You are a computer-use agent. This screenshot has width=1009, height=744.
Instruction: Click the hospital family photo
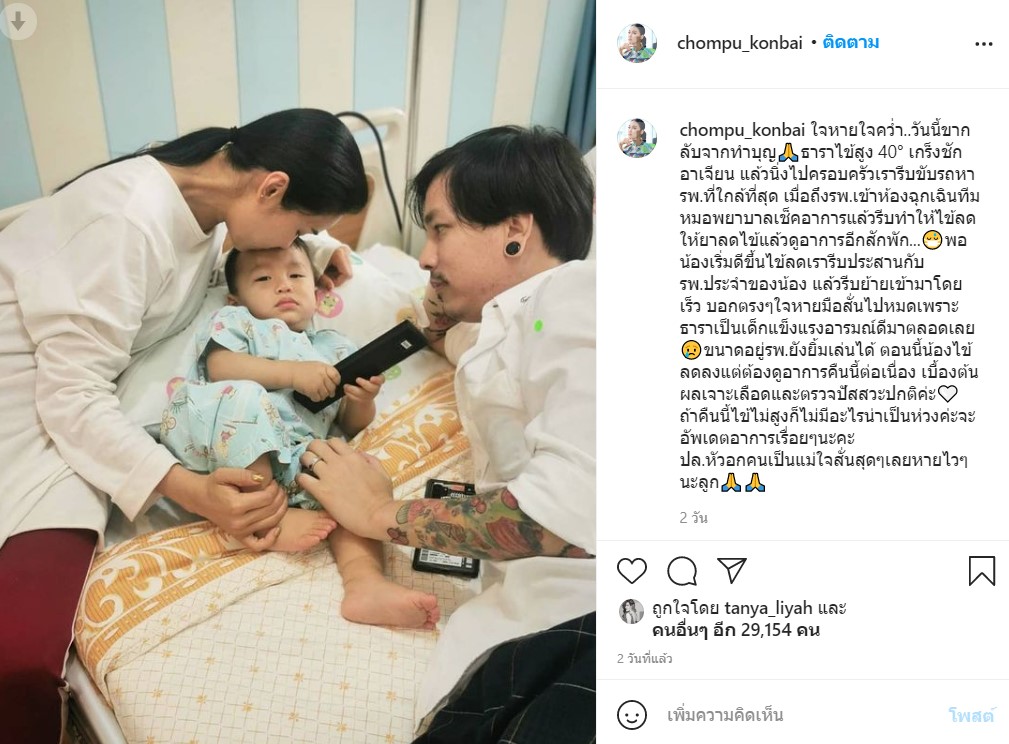click(x=298, y=372)
